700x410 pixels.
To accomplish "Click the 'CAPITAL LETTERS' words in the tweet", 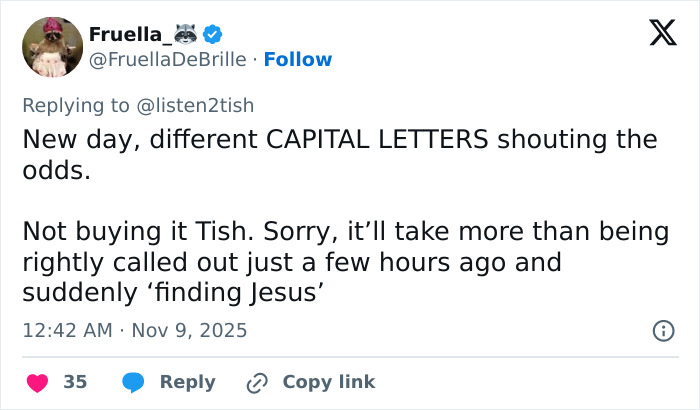I will click(377, 140).
